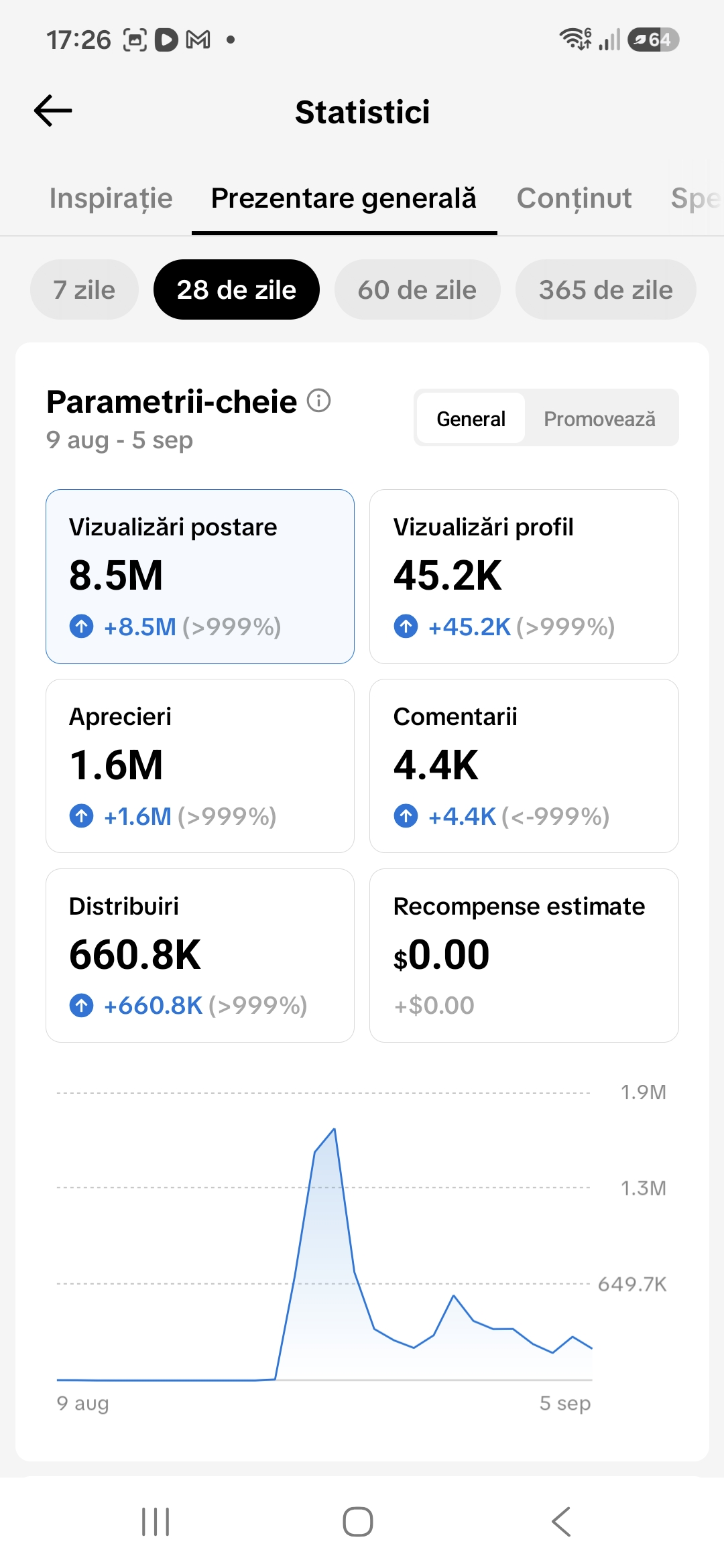This screenshot has width=724, height=1568.
Task: Select the Distribuiri metric card
Action: pyautogui.click(x=200, y=956)
